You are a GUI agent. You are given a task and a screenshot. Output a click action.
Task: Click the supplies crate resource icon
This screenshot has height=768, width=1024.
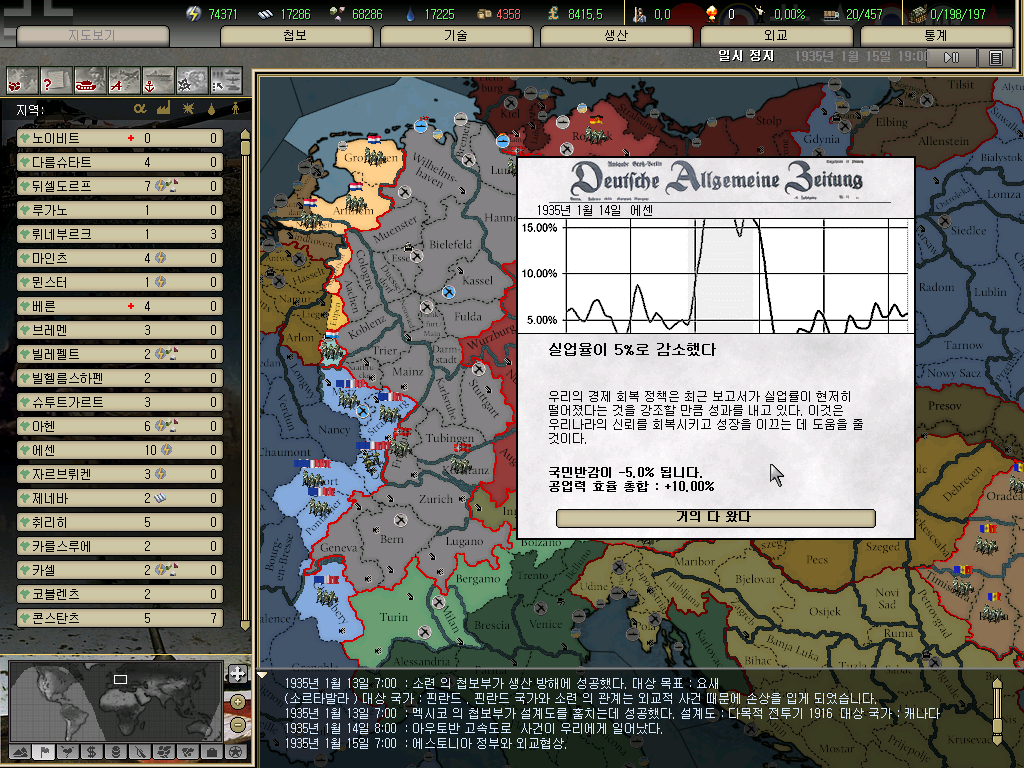(x=484, y=14)
